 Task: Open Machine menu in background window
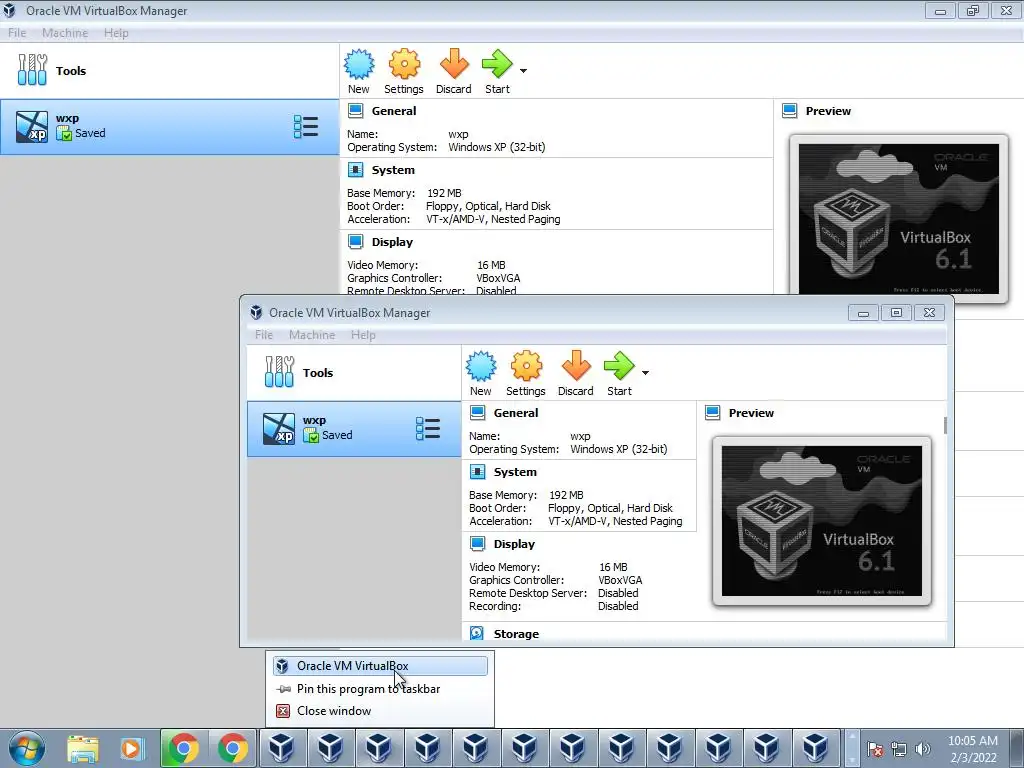coord(65,33)
